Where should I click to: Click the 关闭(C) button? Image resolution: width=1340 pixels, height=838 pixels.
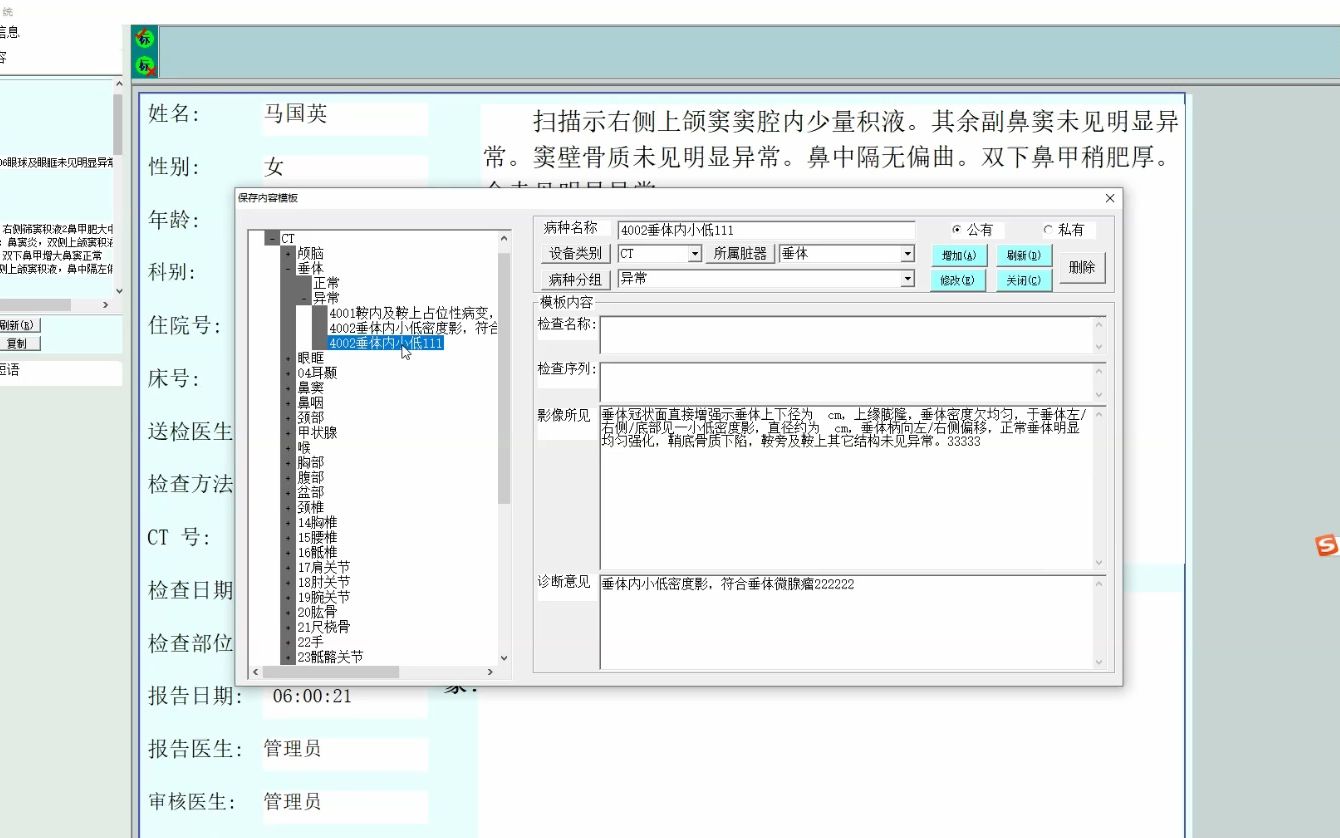coord(1022,279)
